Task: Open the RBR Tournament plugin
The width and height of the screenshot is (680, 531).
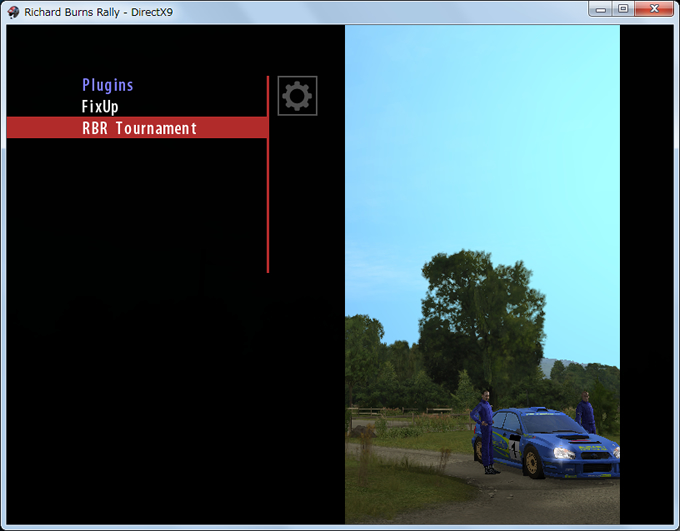Action: [137, 128]
